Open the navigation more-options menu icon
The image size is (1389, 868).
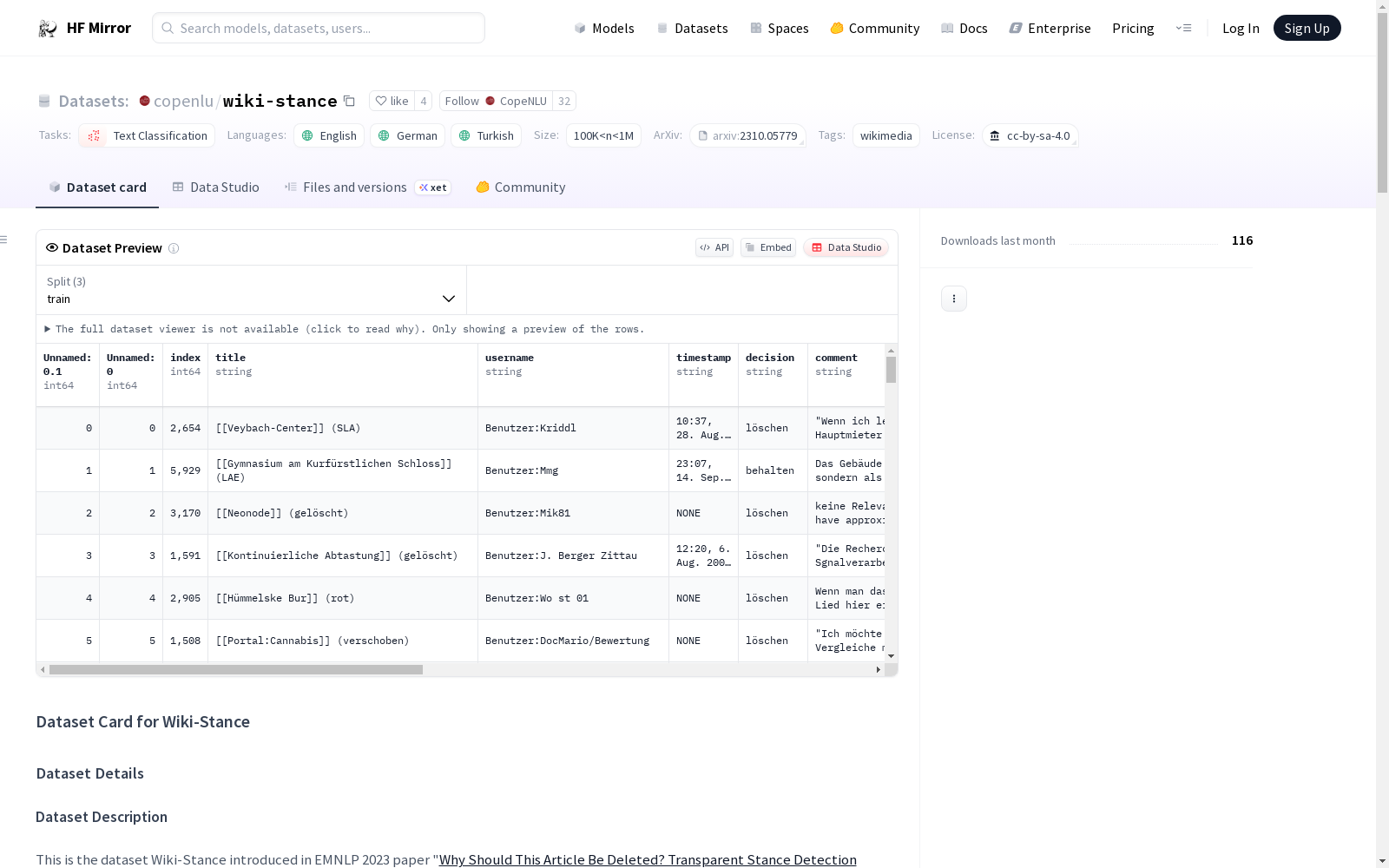click(x=1183, y=28)
